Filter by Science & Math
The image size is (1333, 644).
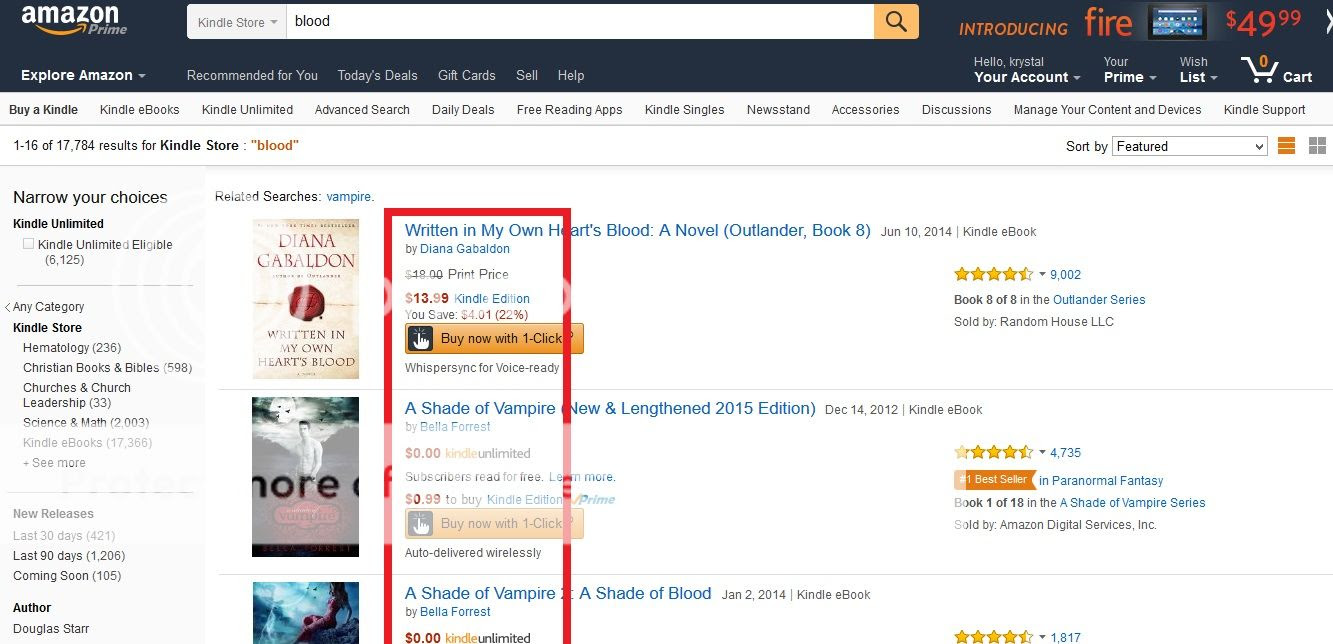86,423
